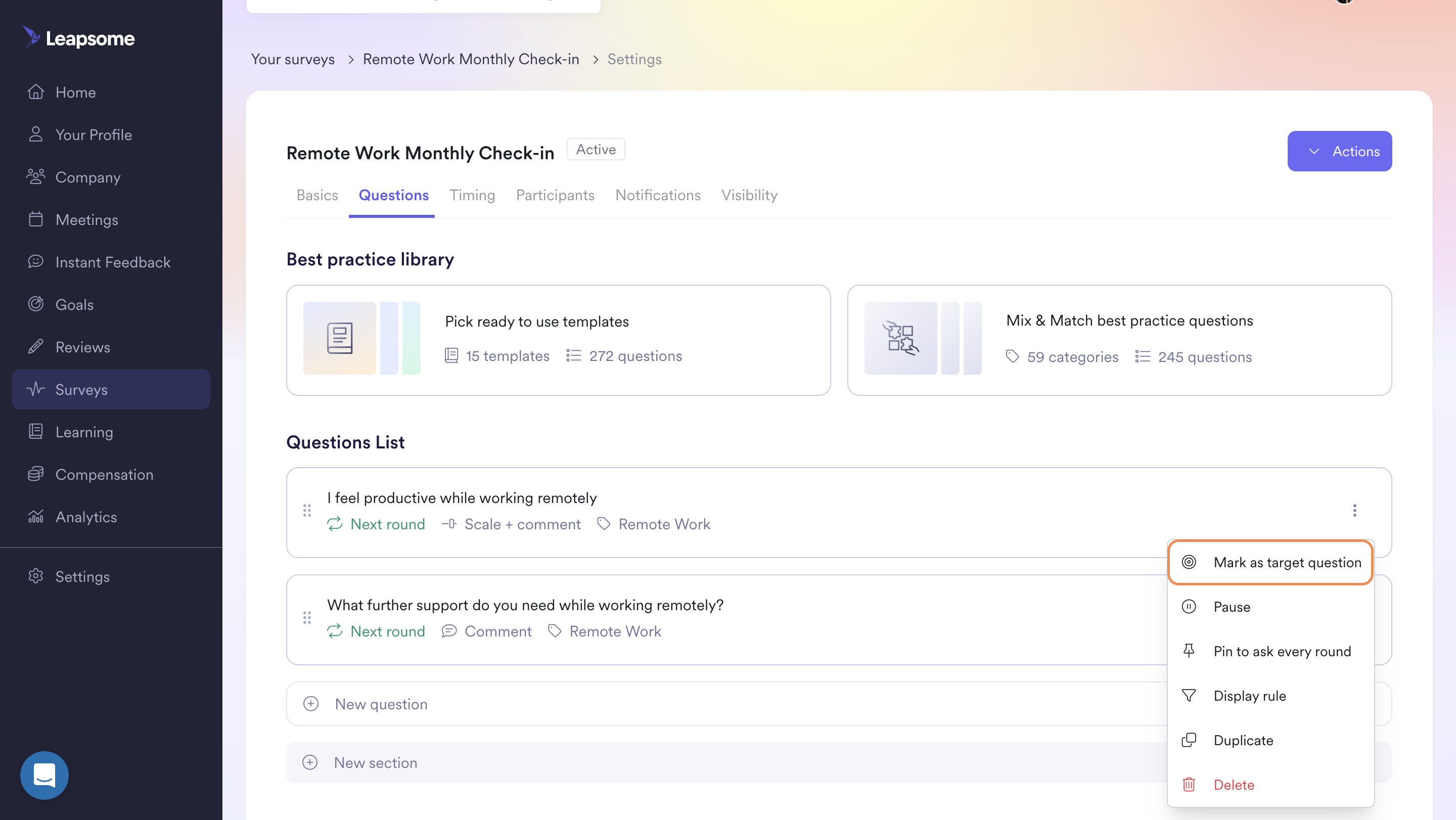This screenshot has width=1456, height=820.
Task: Click the trash icon next to Delete
Action: tap(1189, 785)
